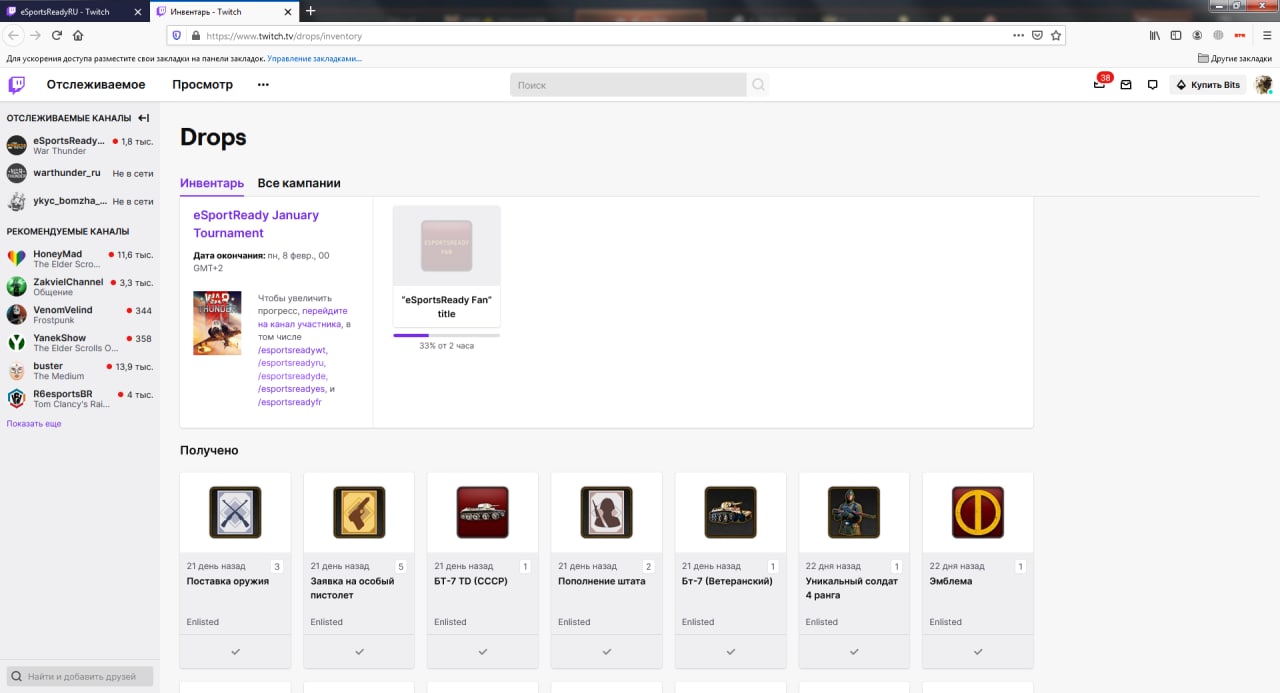Open Firefox account icon
This screenshot has height=693, width=1280.
(x=1197, y=35)
